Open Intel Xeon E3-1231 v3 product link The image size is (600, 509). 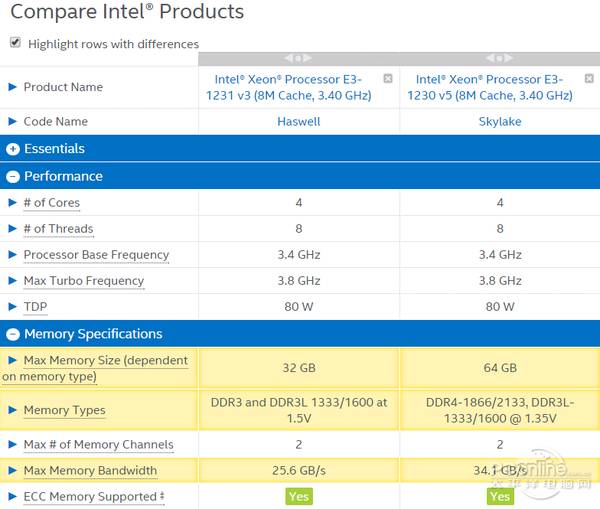[x=289, y=87]
